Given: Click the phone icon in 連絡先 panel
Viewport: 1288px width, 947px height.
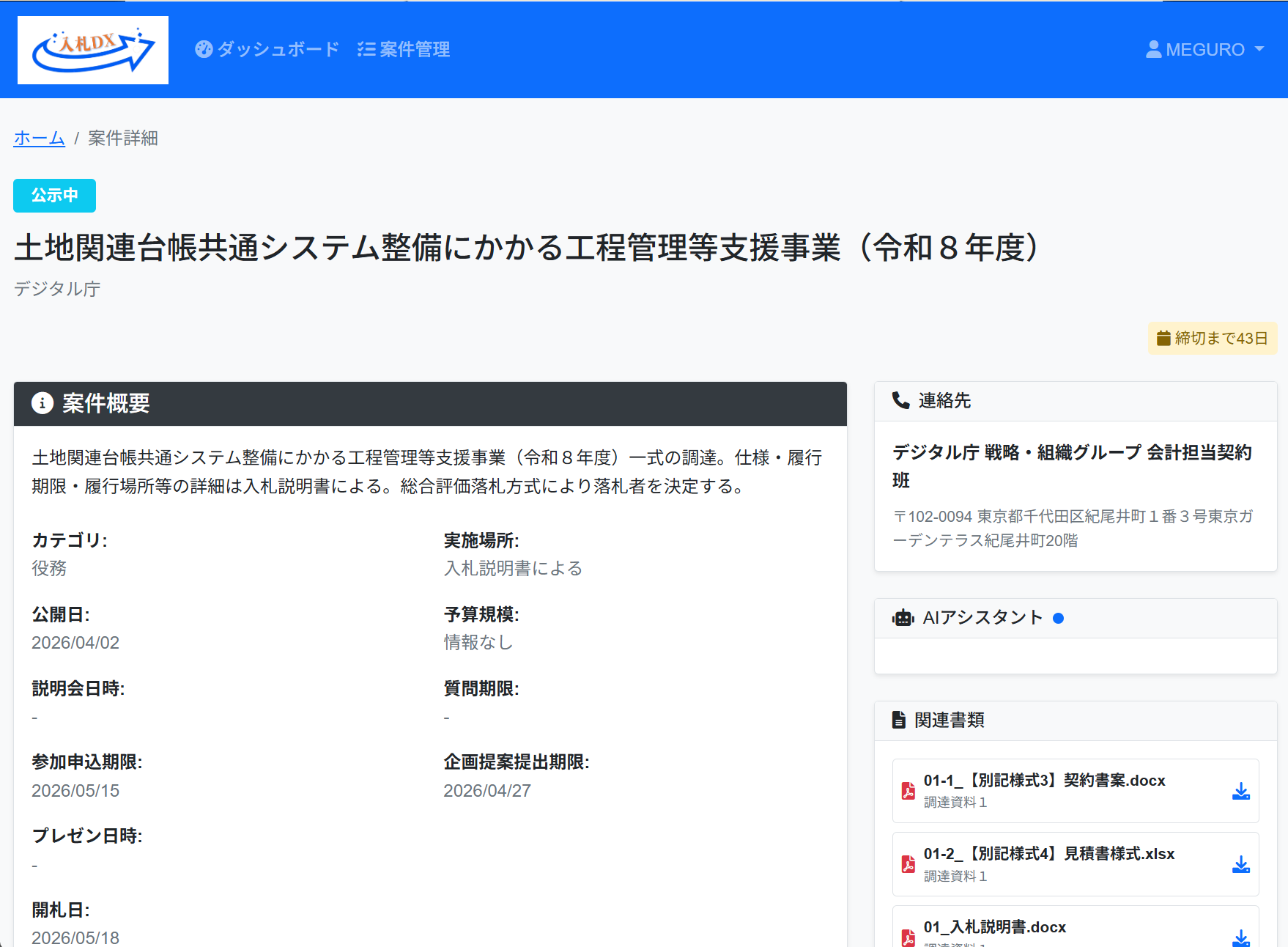Looking at the screenshot, I should tap(900, 400).
